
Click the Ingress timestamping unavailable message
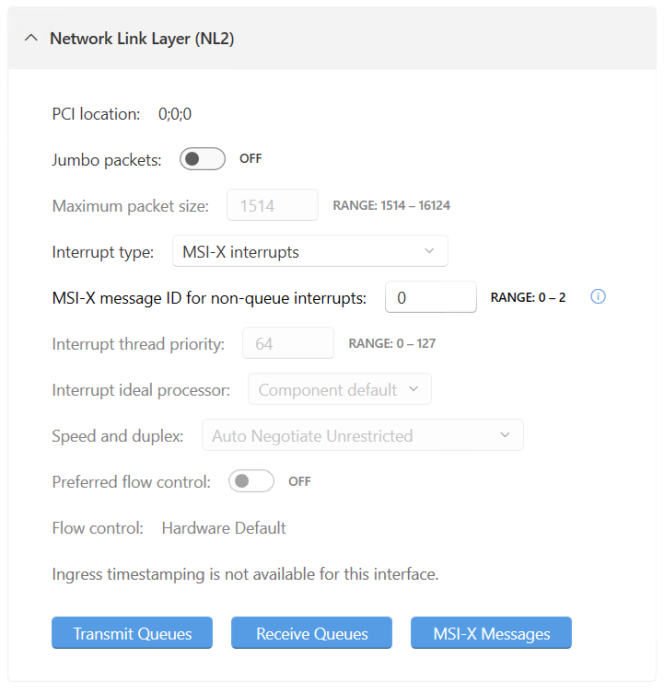[x=245, y=574]
